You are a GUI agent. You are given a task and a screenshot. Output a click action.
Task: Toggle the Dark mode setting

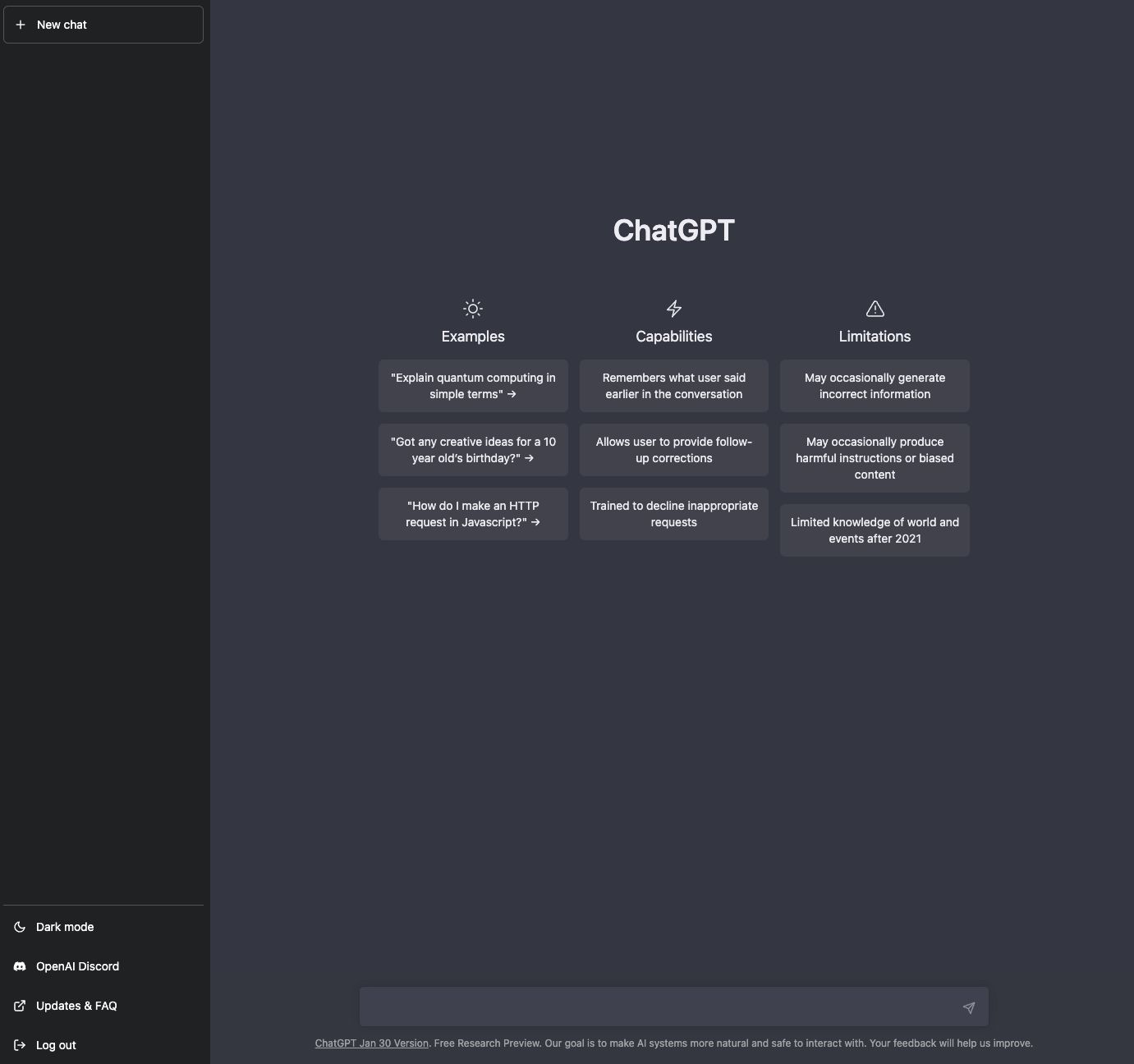click(x=103, y=927)
